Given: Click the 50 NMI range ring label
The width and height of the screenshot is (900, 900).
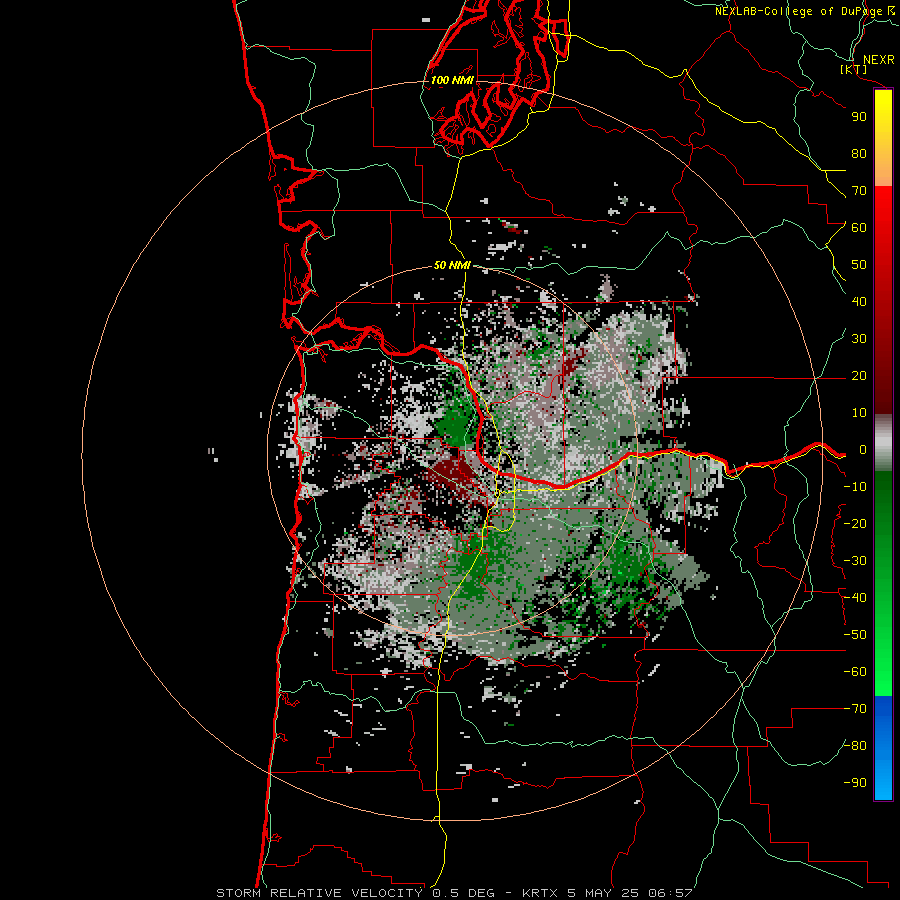Looking at the screenshot, I should pyautogui.click(x=452, y=265).
